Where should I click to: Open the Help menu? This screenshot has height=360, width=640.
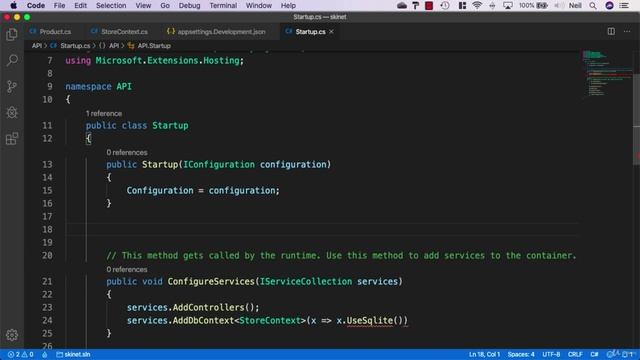click(288, 5)
